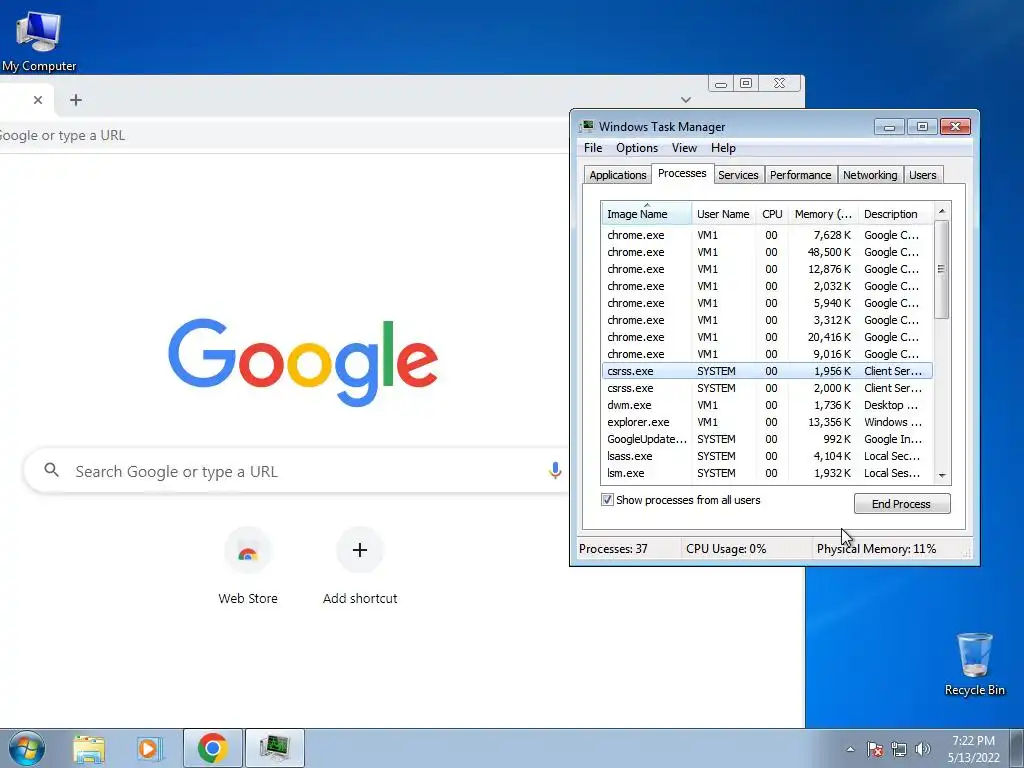Select chrome.exe row using 20,416 K
Image resolution: width=1024 pixels, height=768 pixels.
pos(767,337)
